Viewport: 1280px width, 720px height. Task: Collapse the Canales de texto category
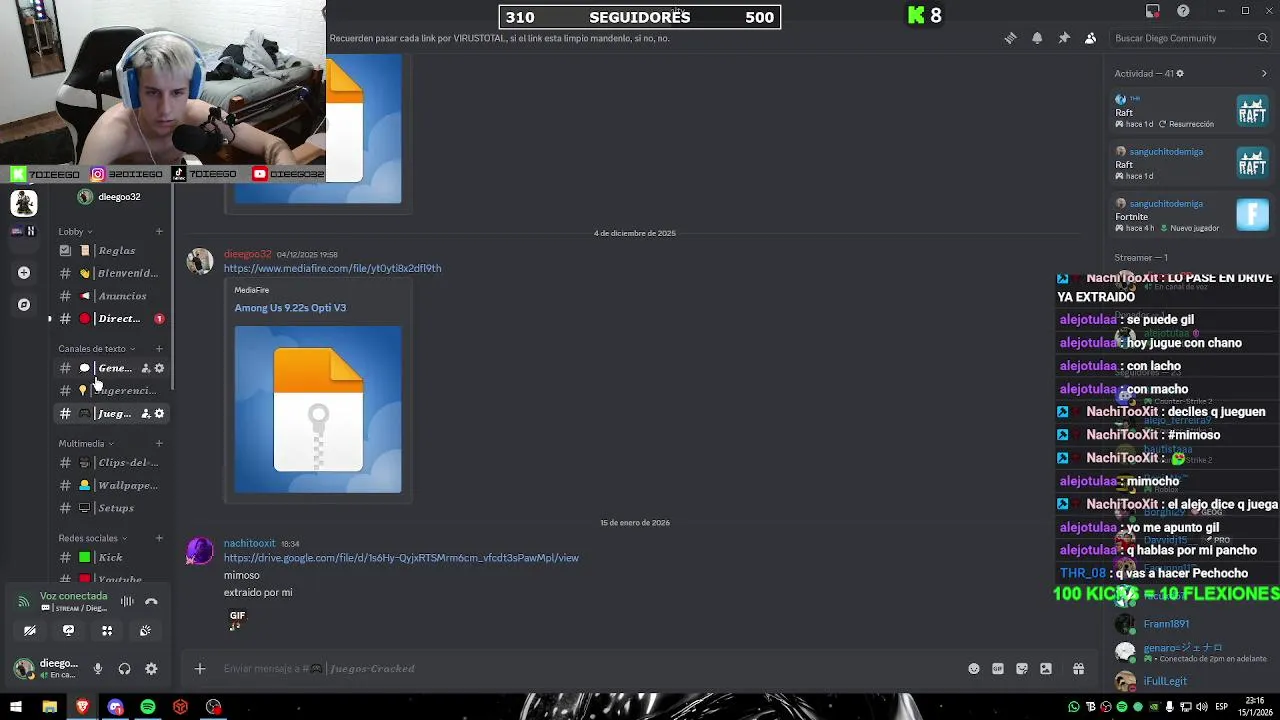click(x=96, y=349)
